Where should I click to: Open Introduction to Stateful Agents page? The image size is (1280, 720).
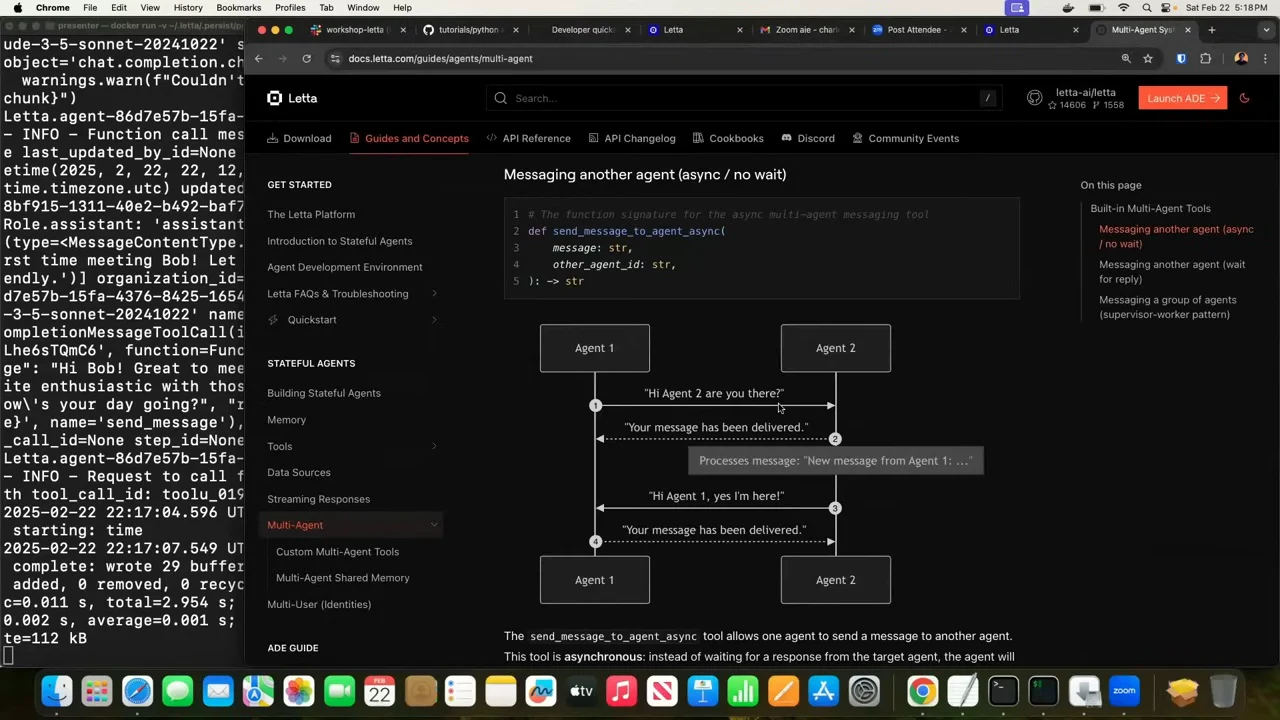coord(339,241)
